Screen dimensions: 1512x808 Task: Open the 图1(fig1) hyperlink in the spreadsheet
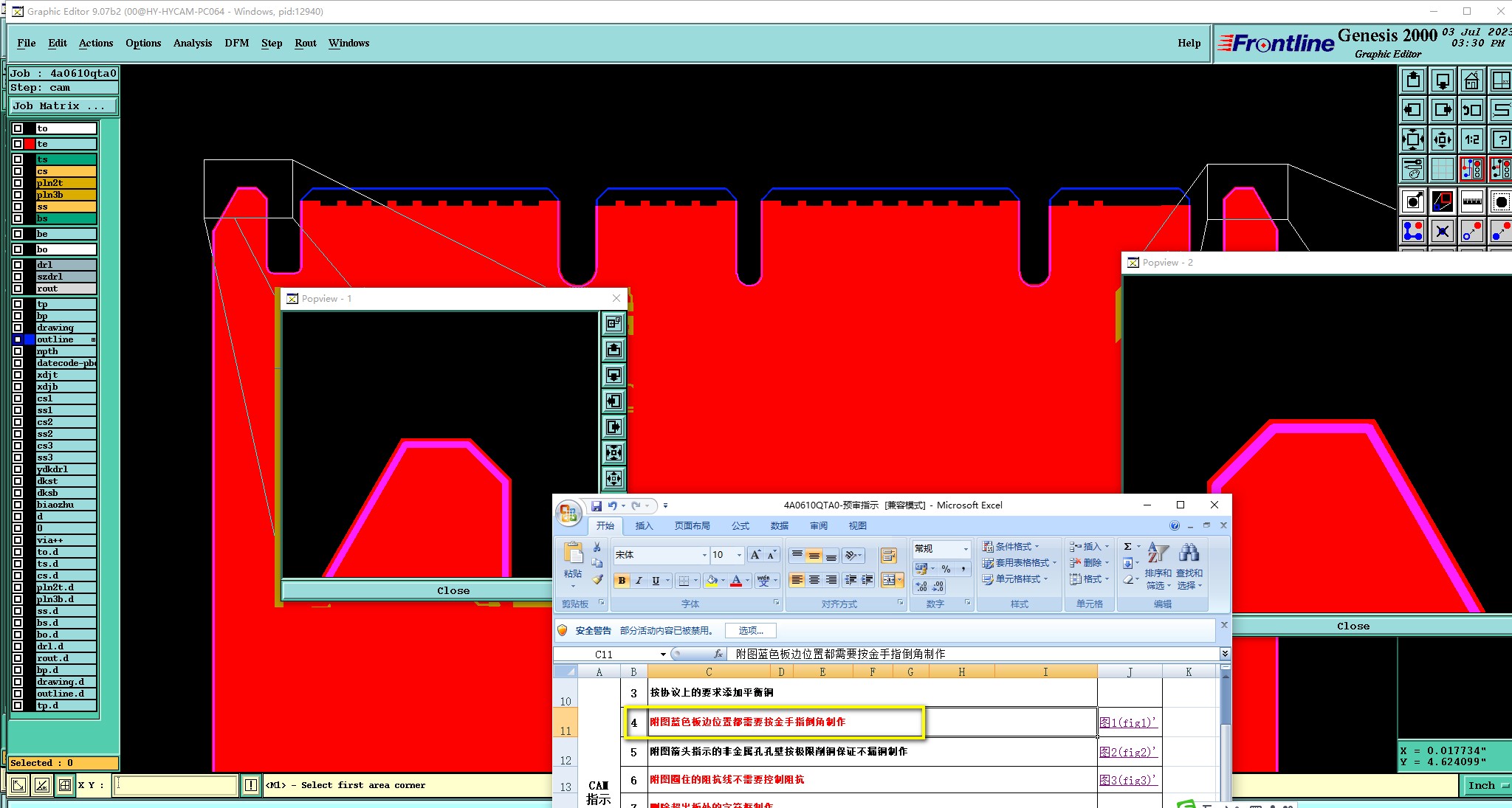click(1127, 722)
